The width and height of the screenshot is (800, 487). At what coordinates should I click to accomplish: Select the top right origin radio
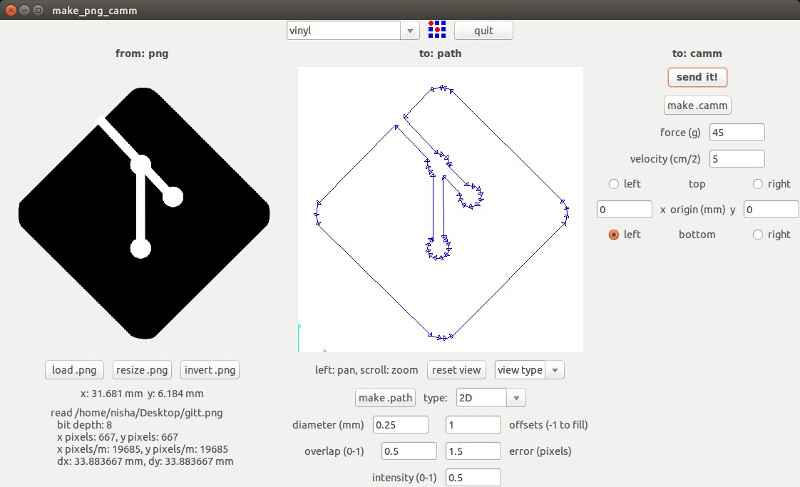pyautogui.click(x=758, y=184)
